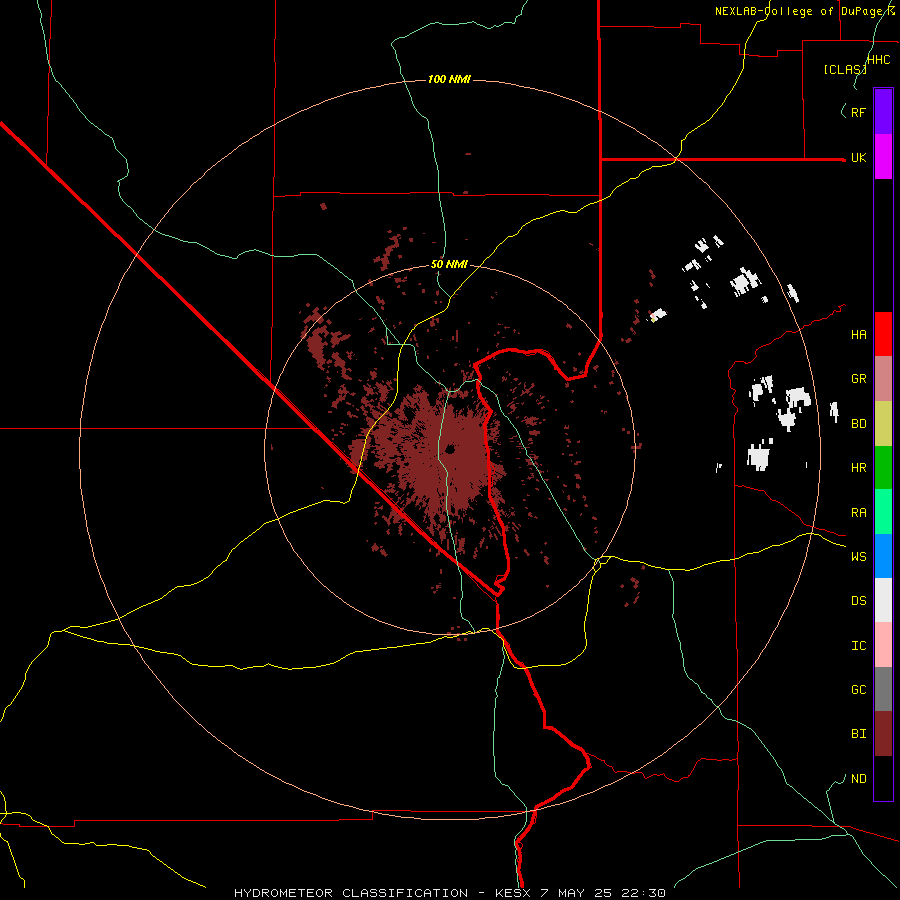Click the DS white legend swatch
The height and width of the screenshot is (900, 900).
[883, 600]
